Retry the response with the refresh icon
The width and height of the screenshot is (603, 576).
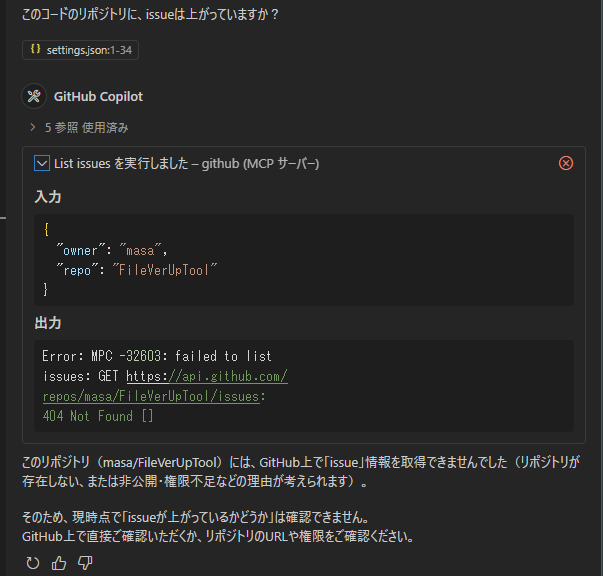33,563
